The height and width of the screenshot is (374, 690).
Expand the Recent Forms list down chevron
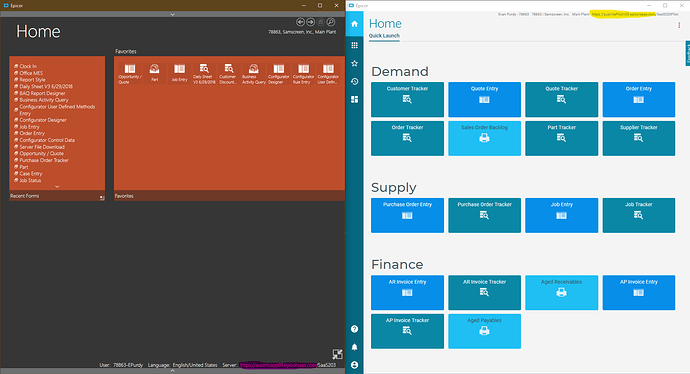57,187
